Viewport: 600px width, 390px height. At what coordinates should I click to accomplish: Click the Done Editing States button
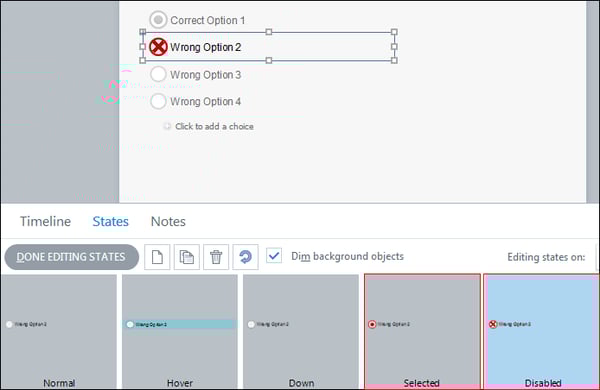point(72,257)
